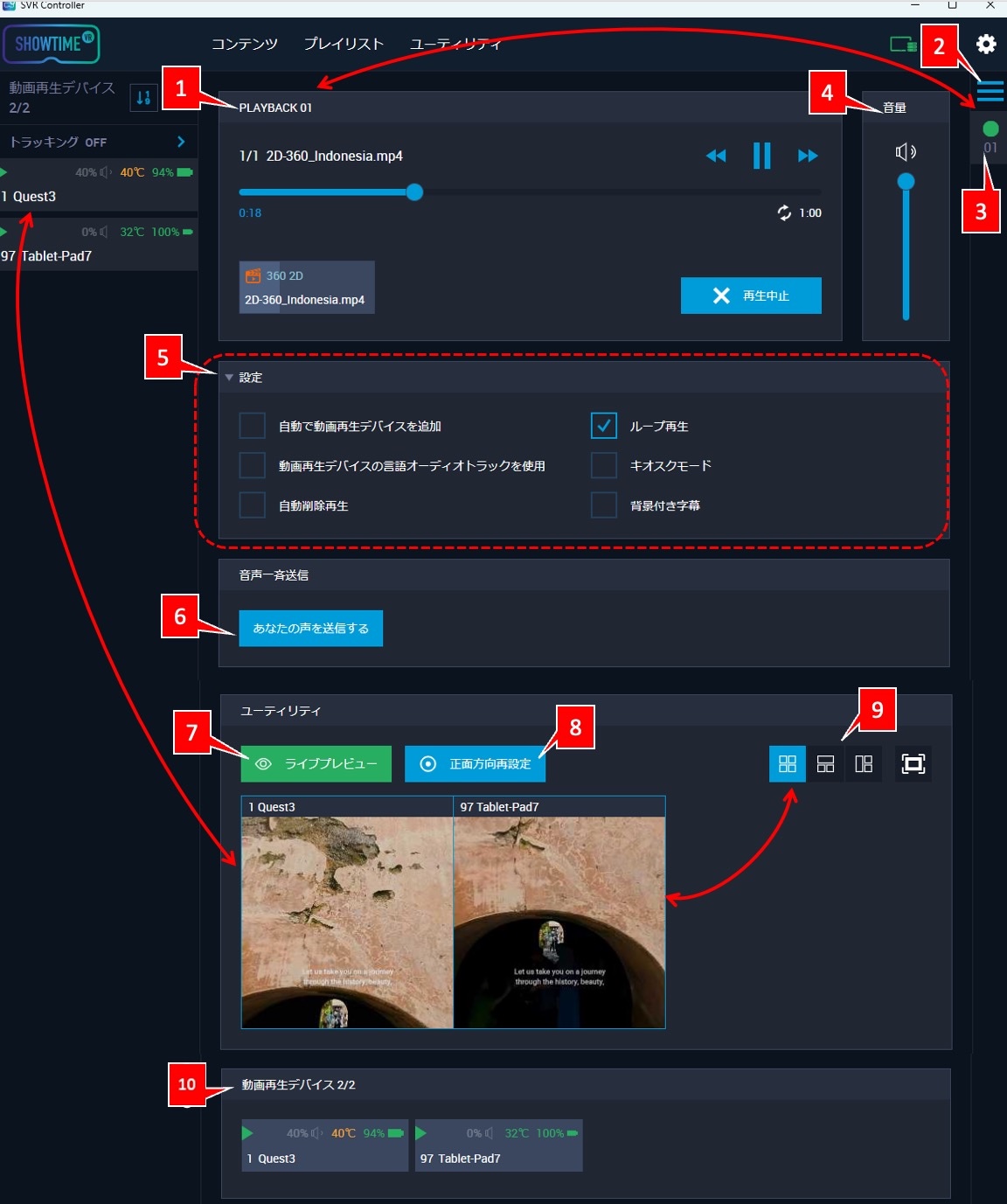Select the split column preview layout icon
This screenshot has height=1204, width=1007.
(x=864, y=764)
